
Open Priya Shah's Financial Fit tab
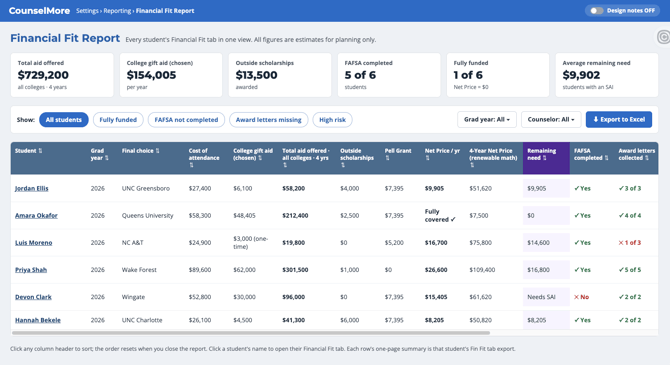pyautogui.click(x=31, y=270)
